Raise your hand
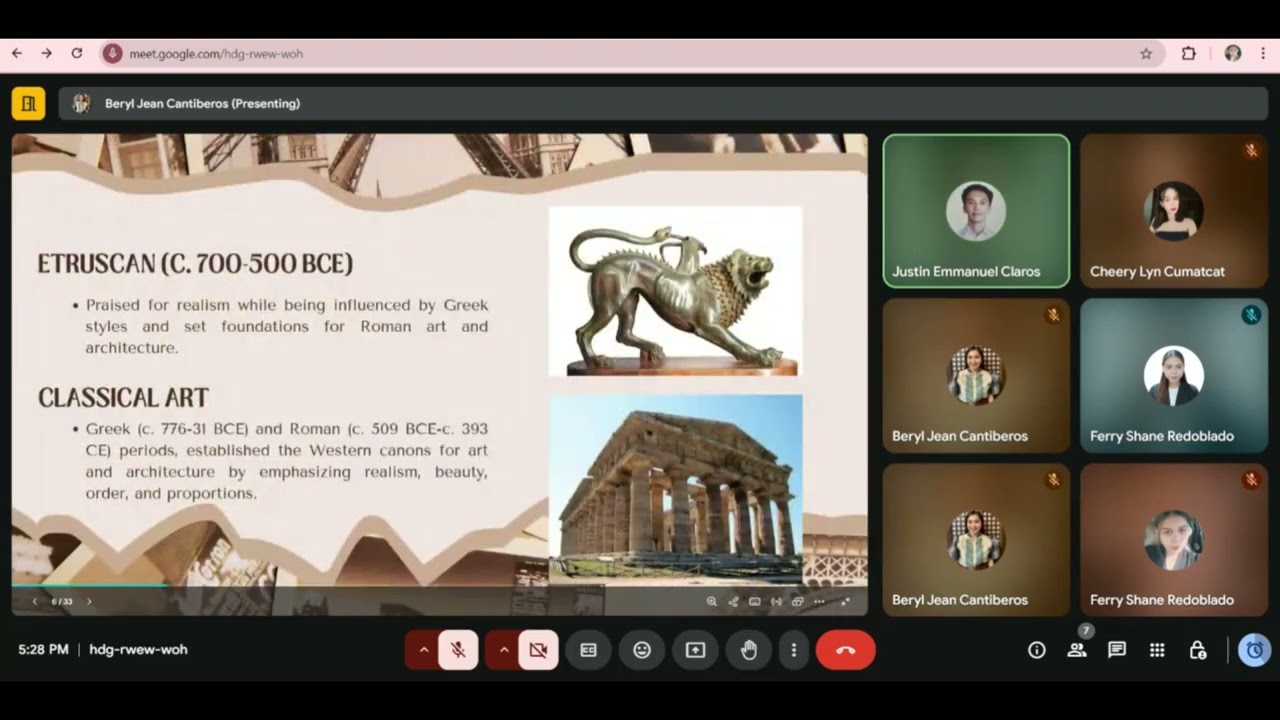Viewport: 1280px width, 720px height. point(749,650)
